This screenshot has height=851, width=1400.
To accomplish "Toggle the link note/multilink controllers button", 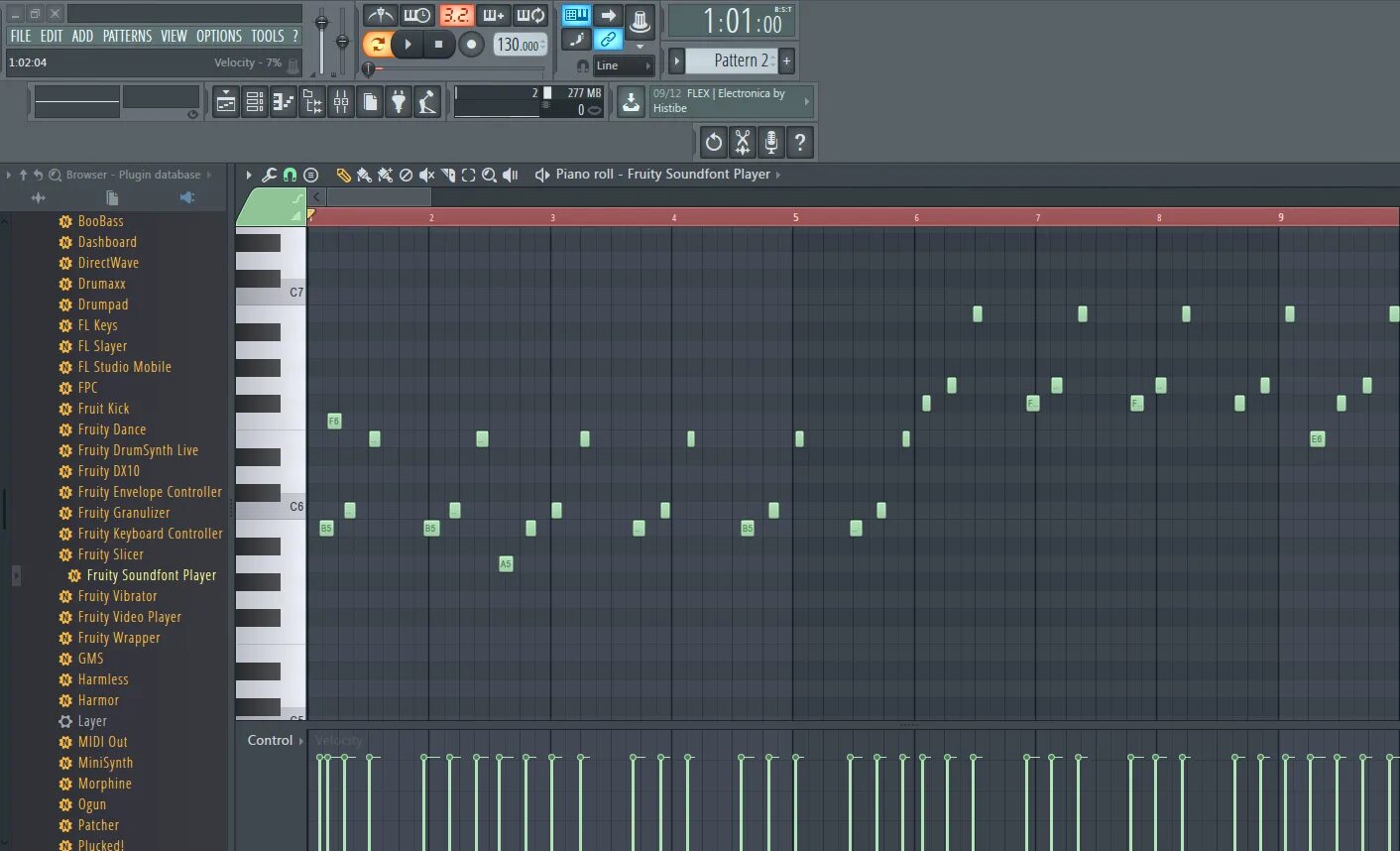I will (608, 40).
